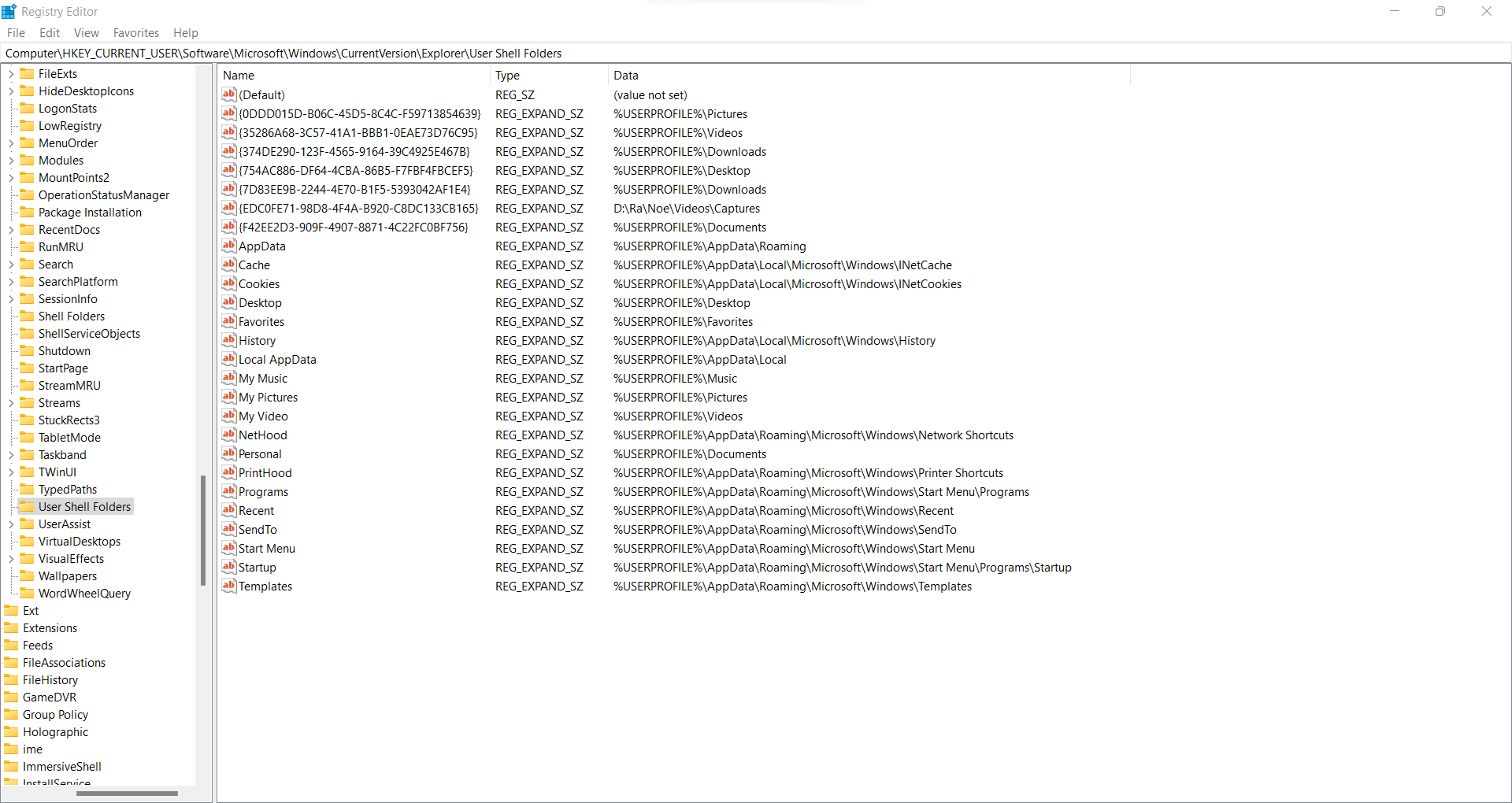Click the key tree horizontal scrollbar
This screenshot has height=803, width=1512.
[127, 793]
